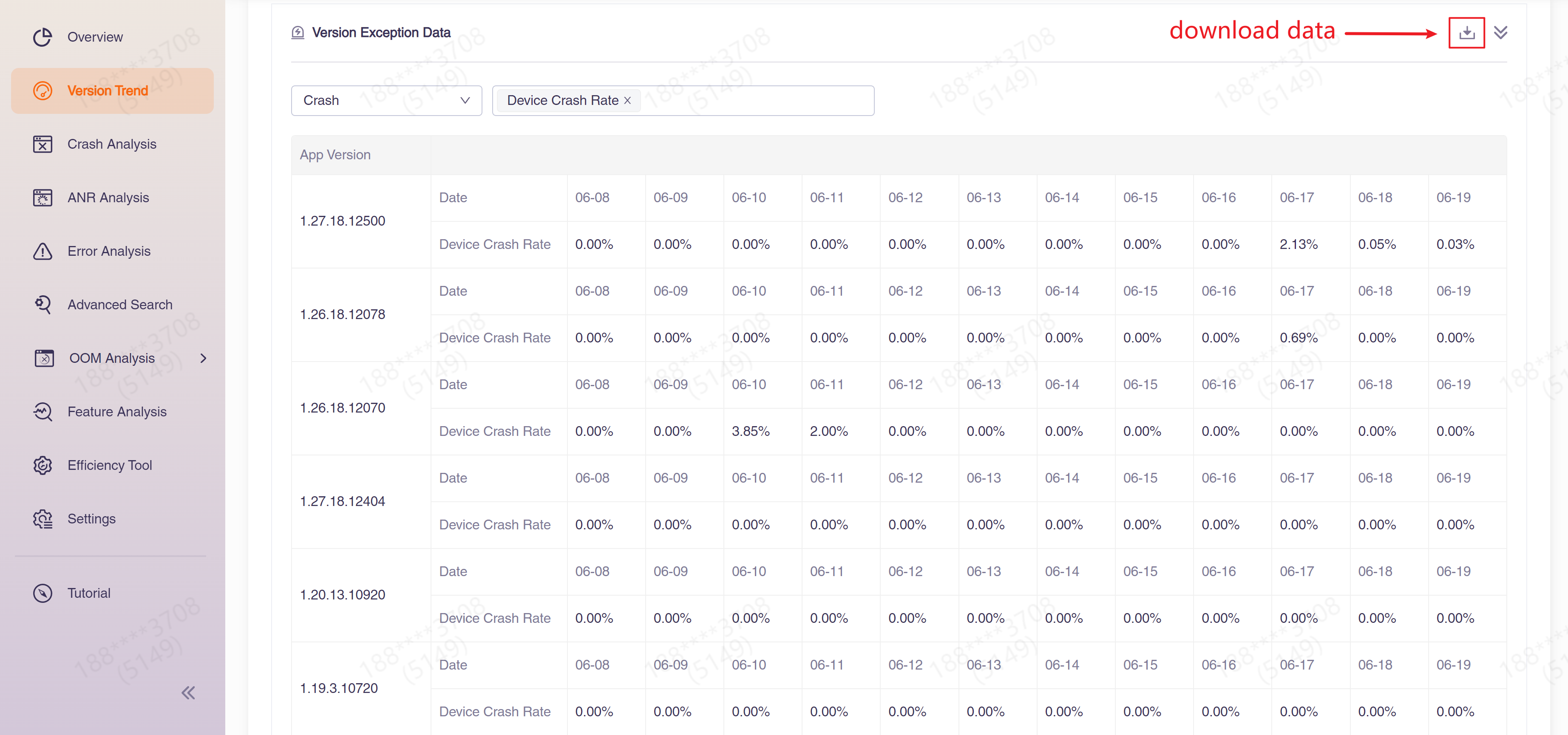Click the download data icon button

pos(1466,32)
